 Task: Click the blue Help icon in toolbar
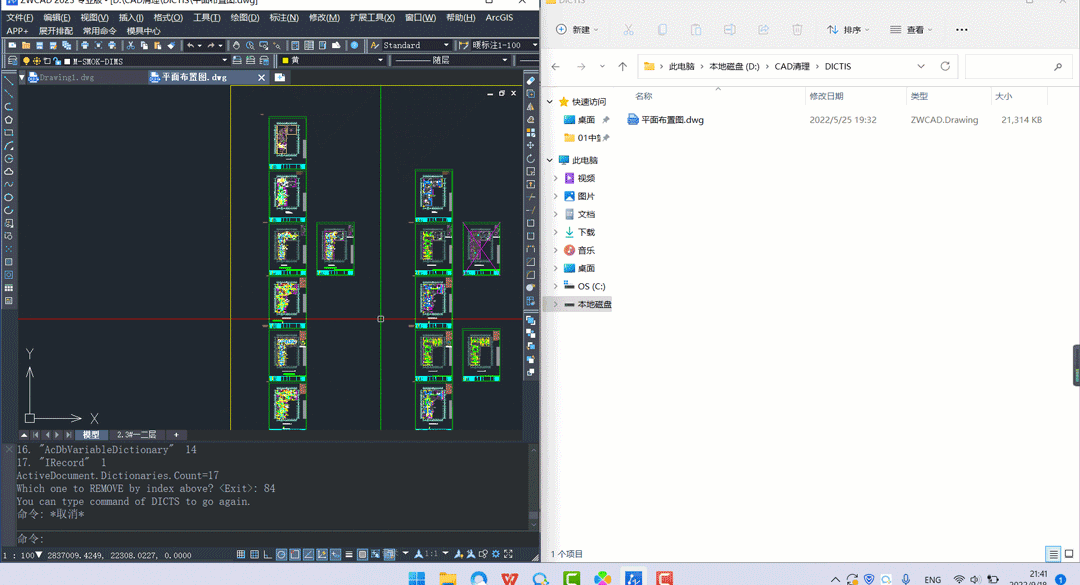click(355, 45)
